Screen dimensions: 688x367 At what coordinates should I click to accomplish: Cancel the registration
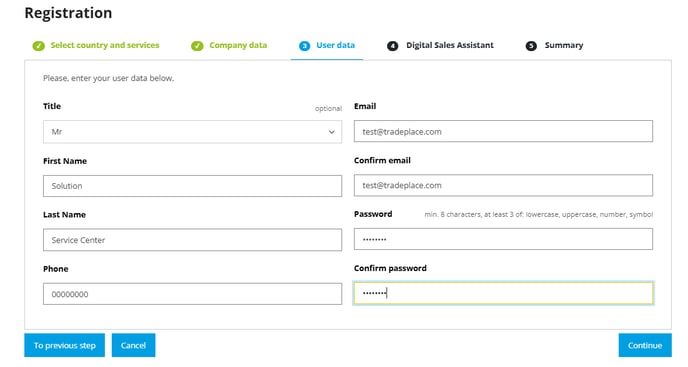coord(133,345)
